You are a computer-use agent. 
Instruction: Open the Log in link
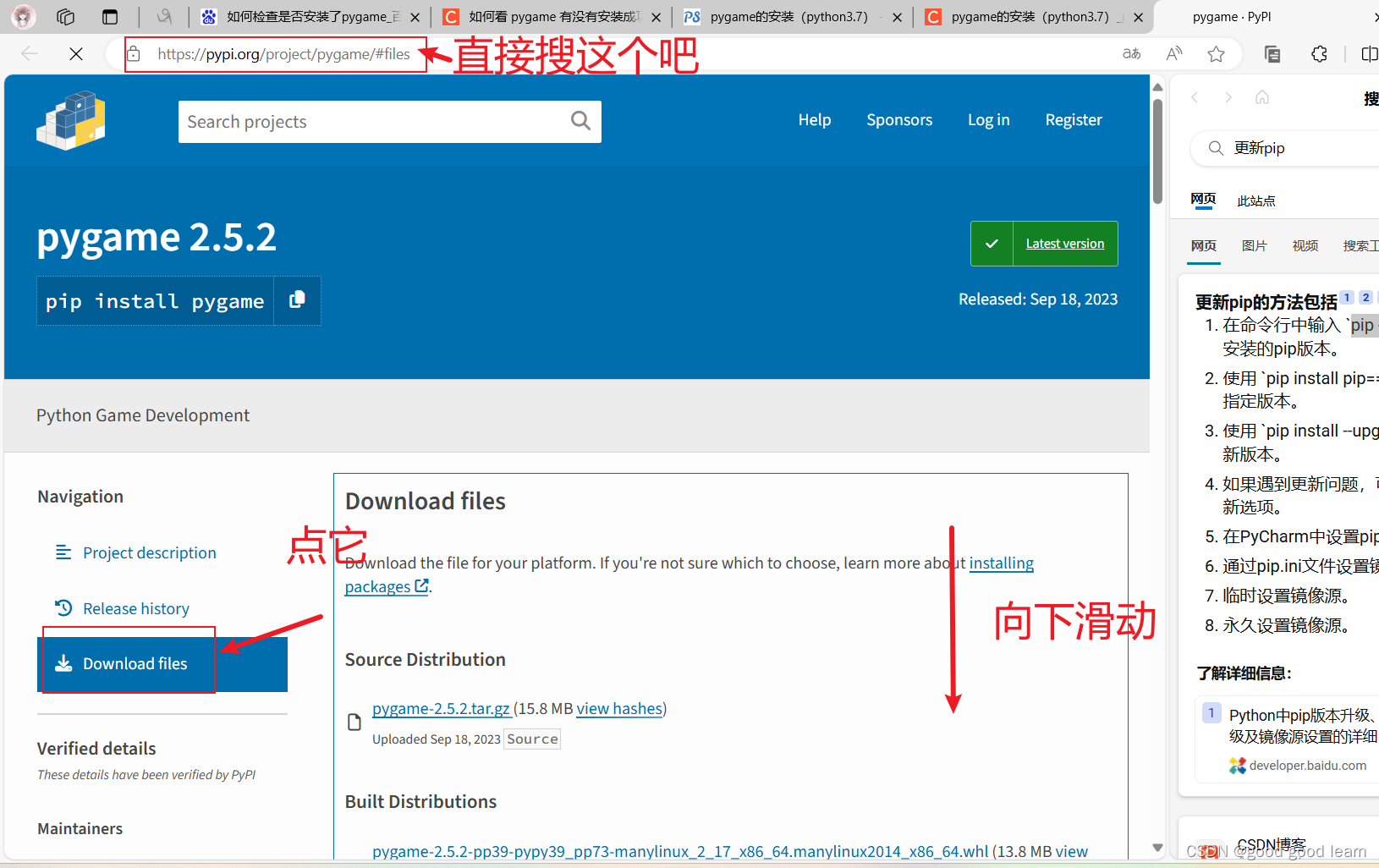(988, 120)
